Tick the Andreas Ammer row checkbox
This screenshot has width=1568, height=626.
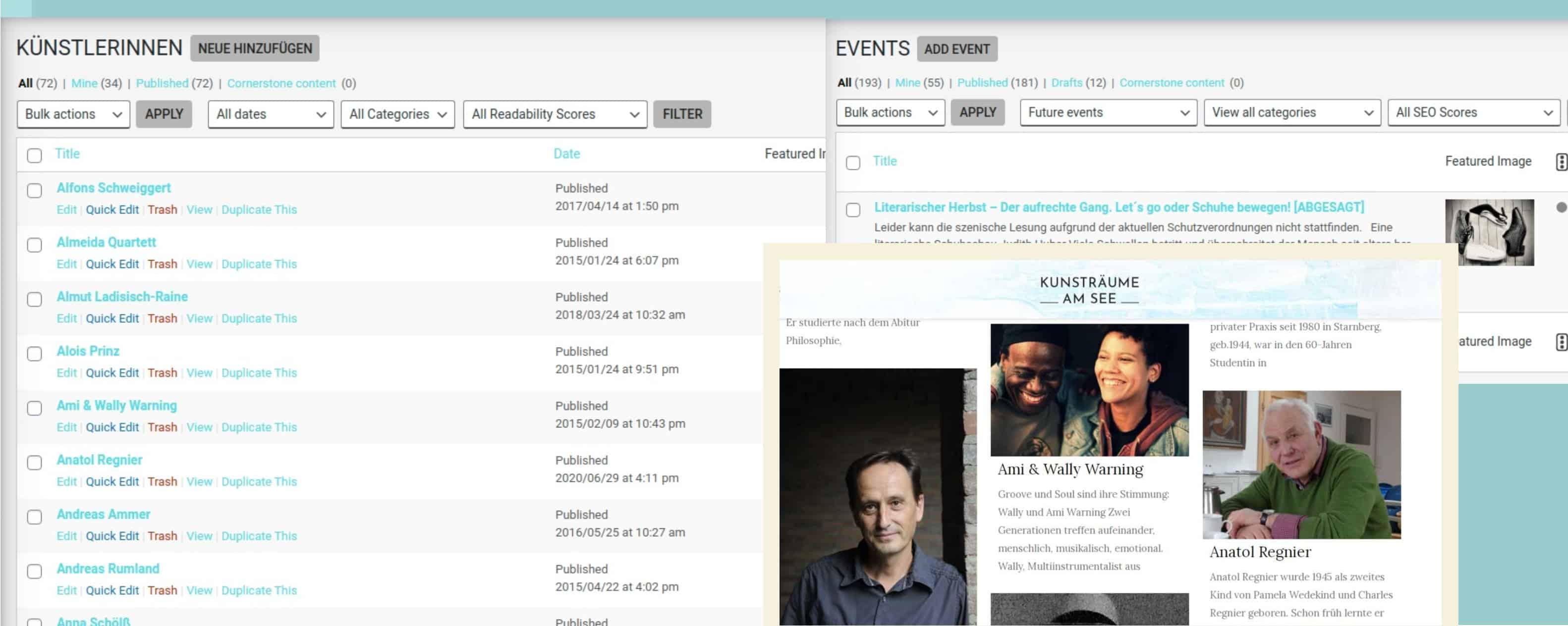(34, 517)
